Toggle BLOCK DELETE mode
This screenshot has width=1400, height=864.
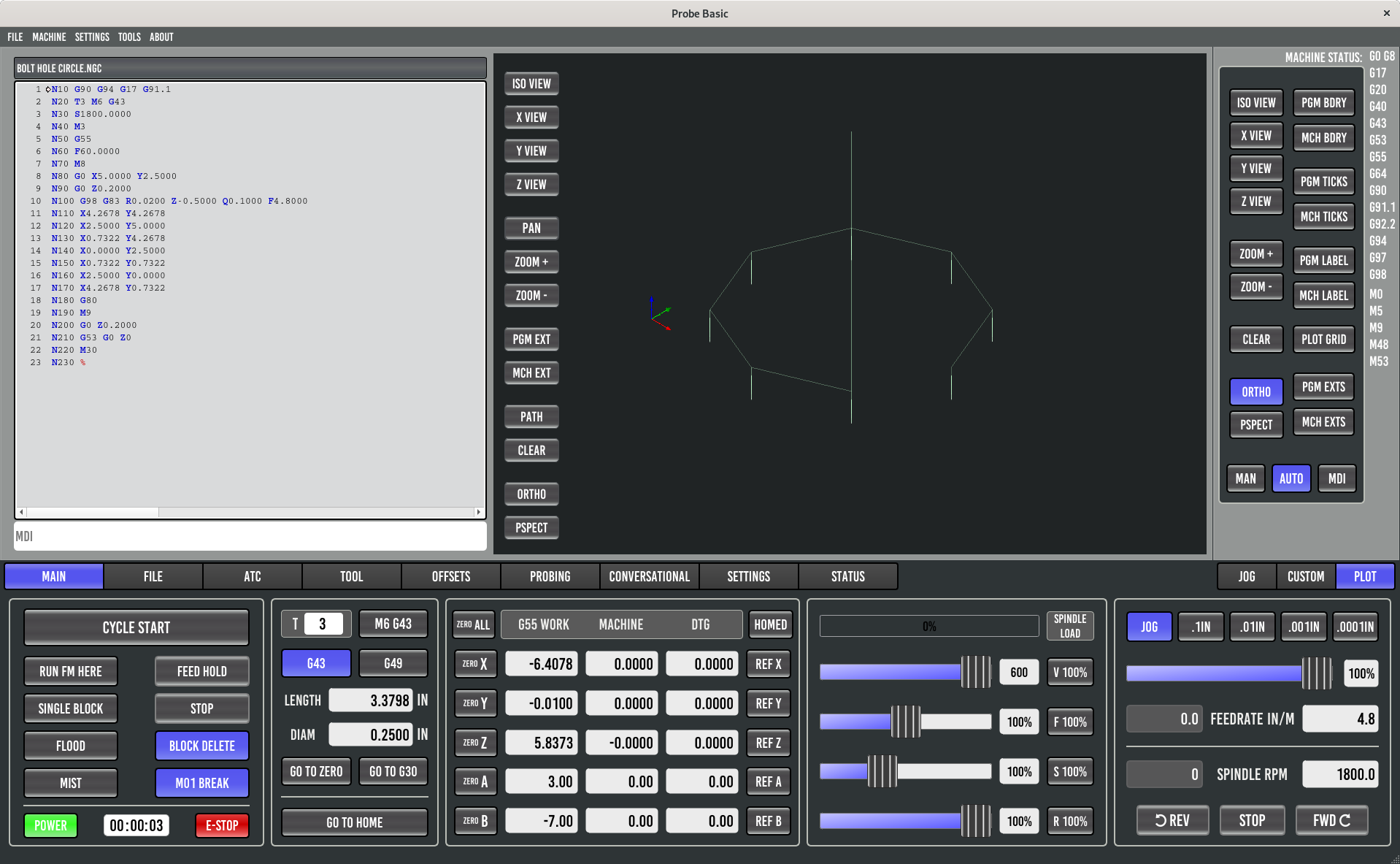pos(202,746)
